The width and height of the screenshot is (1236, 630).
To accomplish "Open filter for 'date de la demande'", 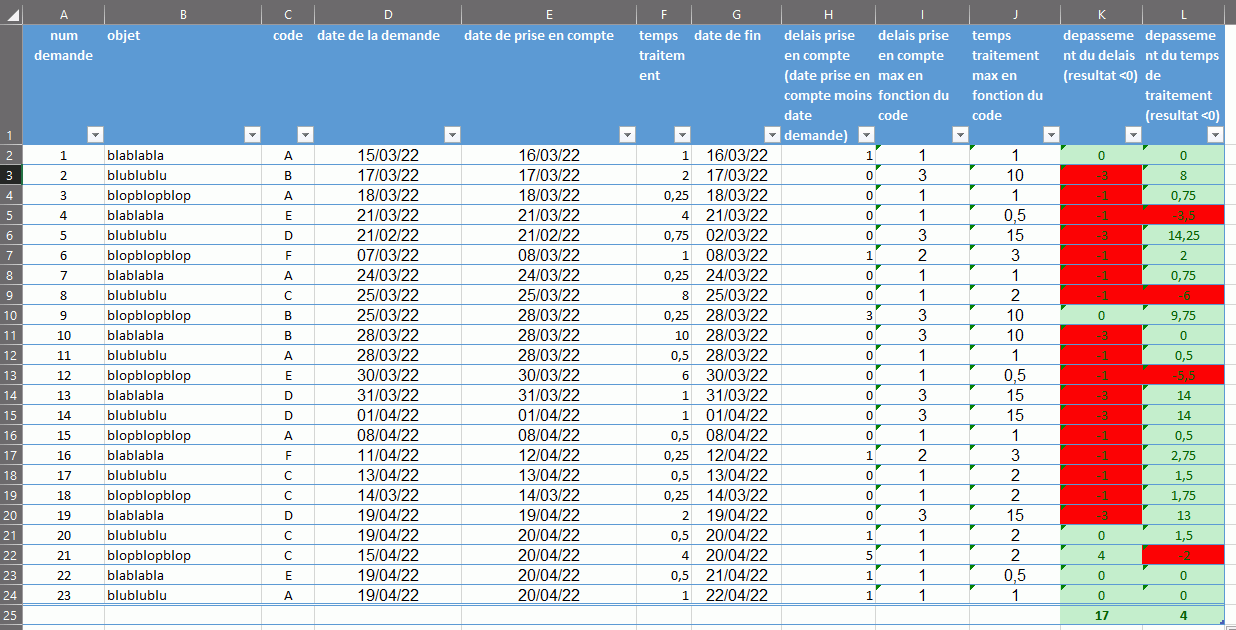I will 452,135.
